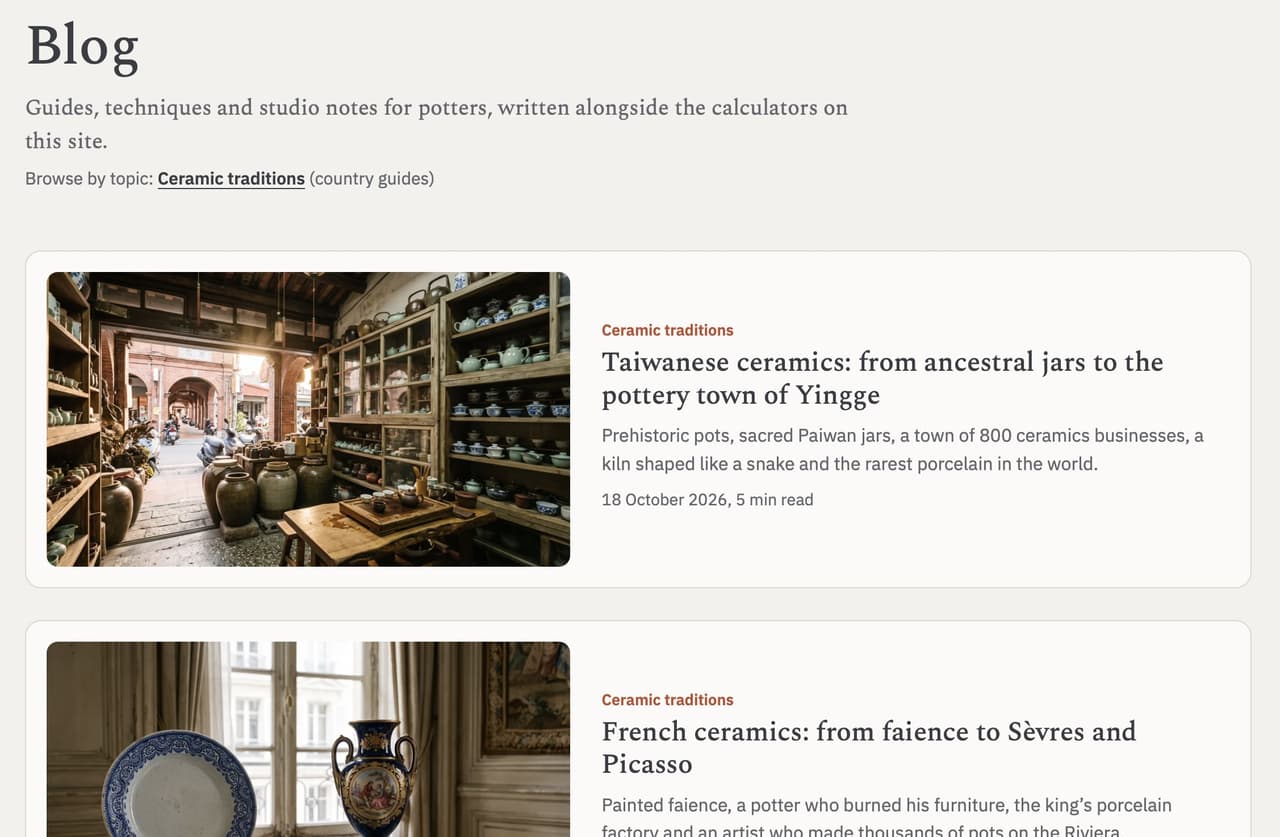This screenshot has height=837, width=1280.
Task: Click the Taiwanese pottery shop thumbnail
Action: pos(308,419)
